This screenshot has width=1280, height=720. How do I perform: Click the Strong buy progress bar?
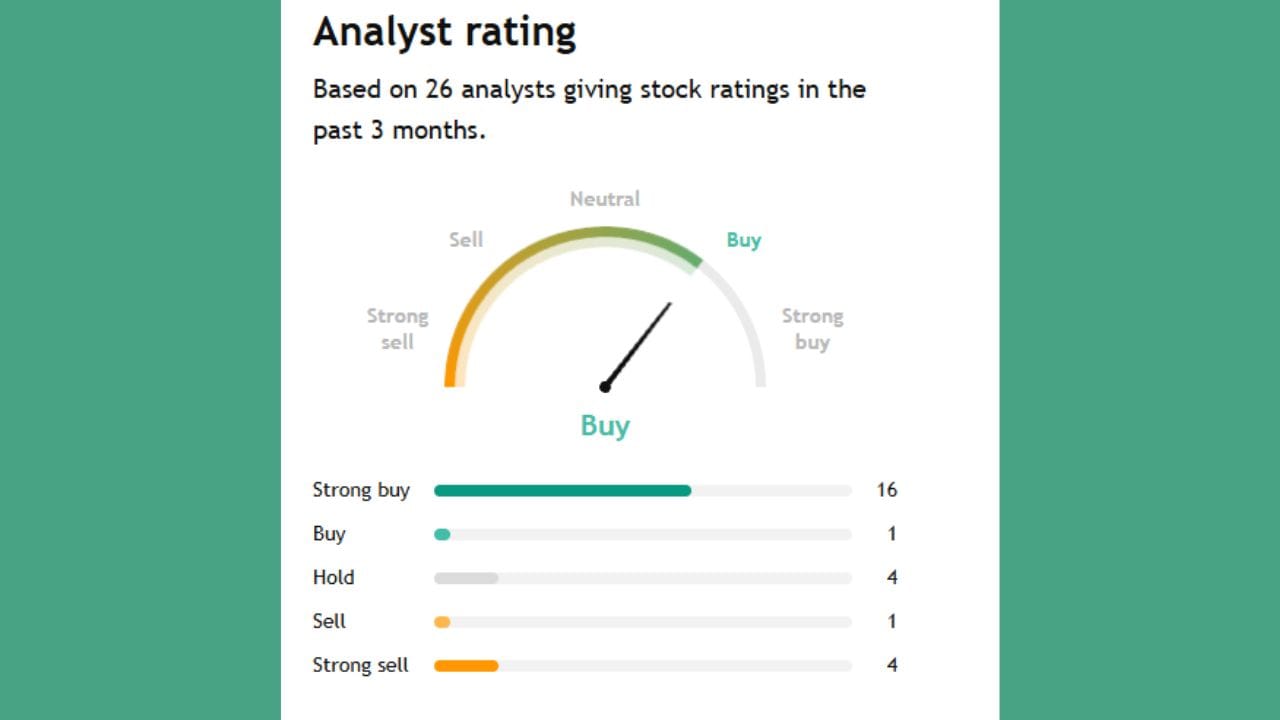point(562,491)
